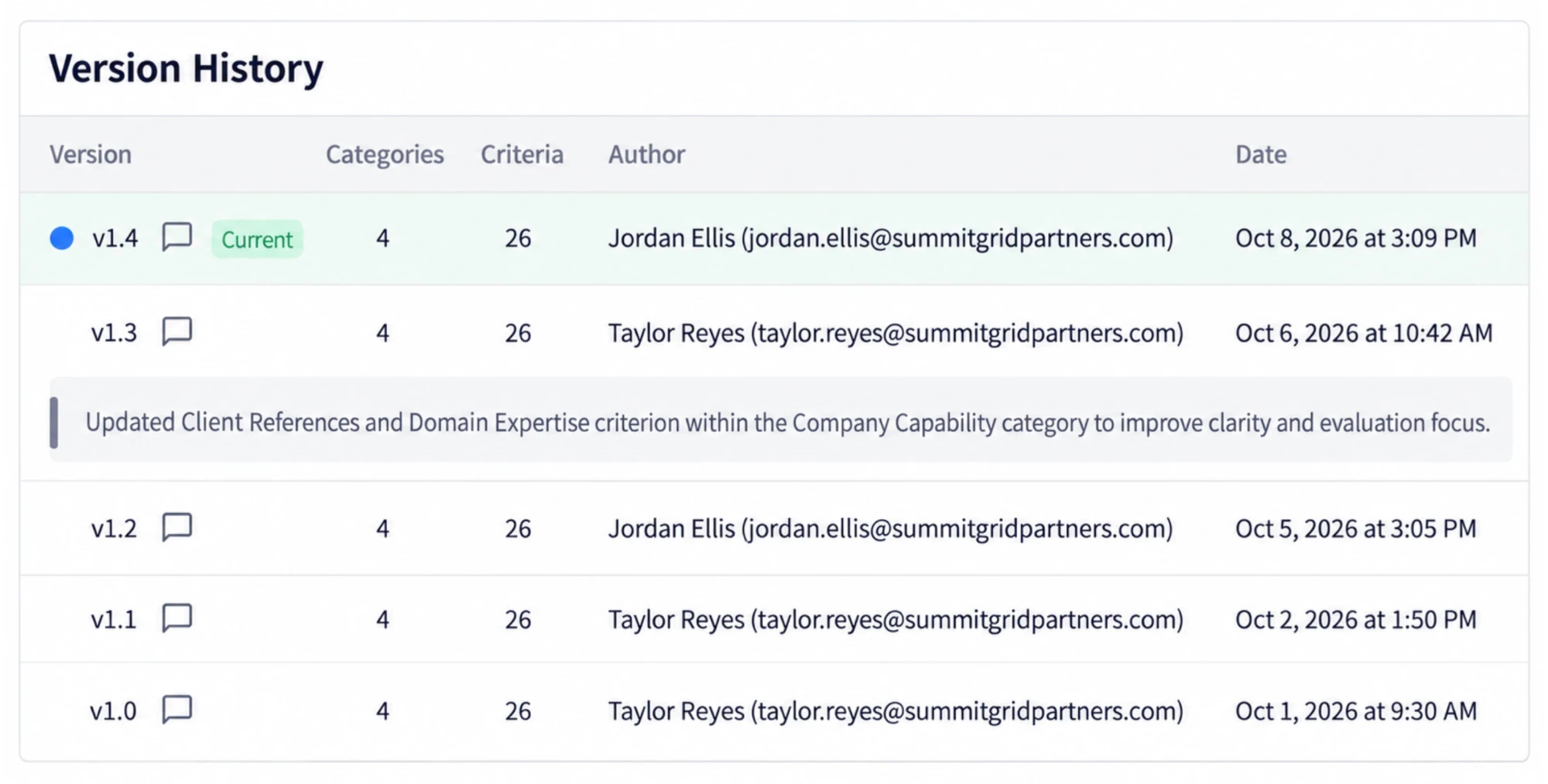Click categories count 4 in v1.2 row

coord(382,529)
